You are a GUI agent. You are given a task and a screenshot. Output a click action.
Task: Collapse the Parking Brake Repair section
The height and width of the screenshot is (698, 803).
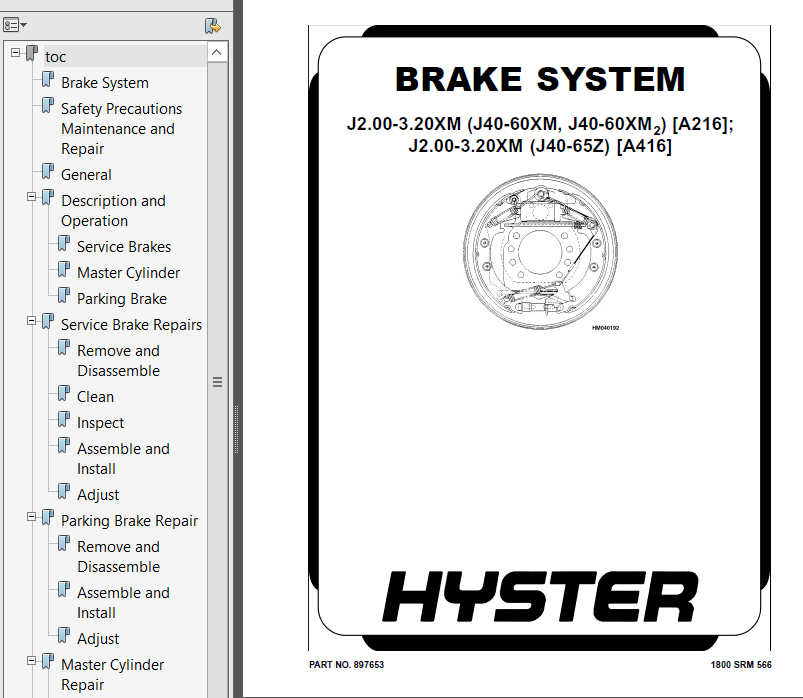click(31, 517)
